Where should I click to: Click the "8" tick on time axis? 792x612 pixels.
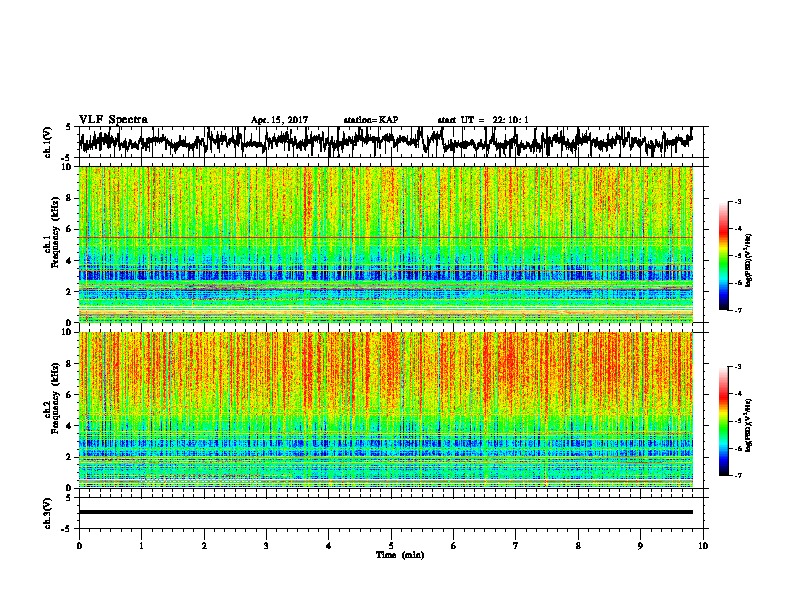click(x=578, y=546)
